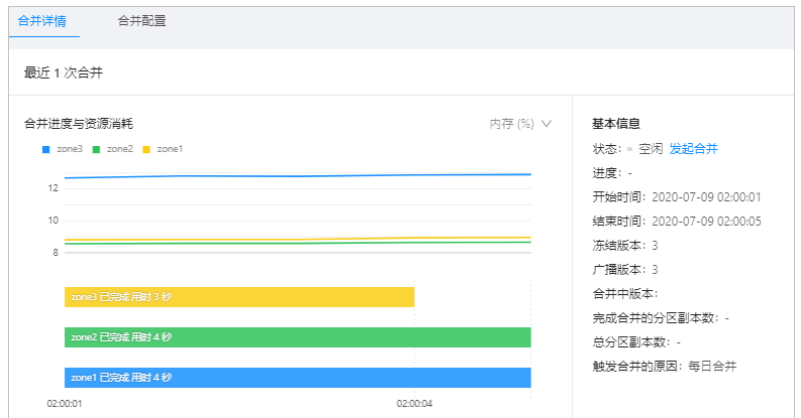
Task: Click the 基本信息 section title
Action: 616,124
